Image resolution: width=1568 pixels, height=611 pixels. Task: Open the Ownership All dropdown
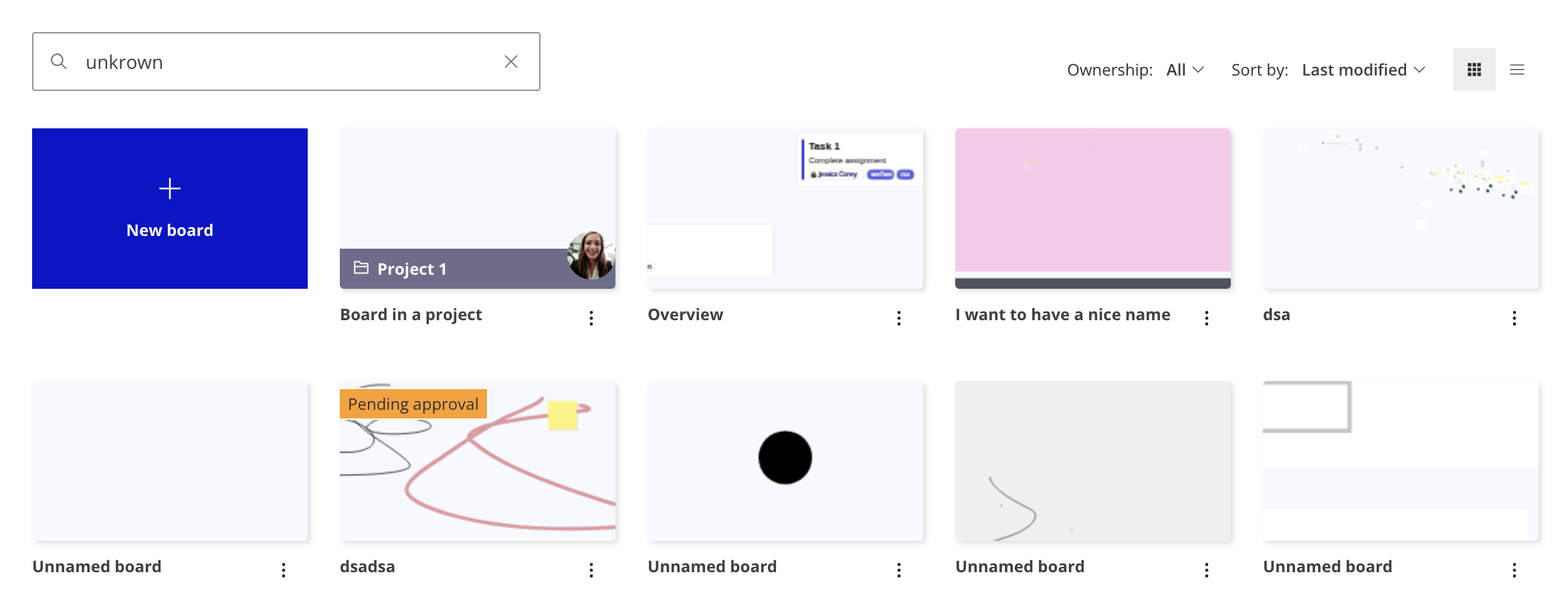coord(1185,70)
